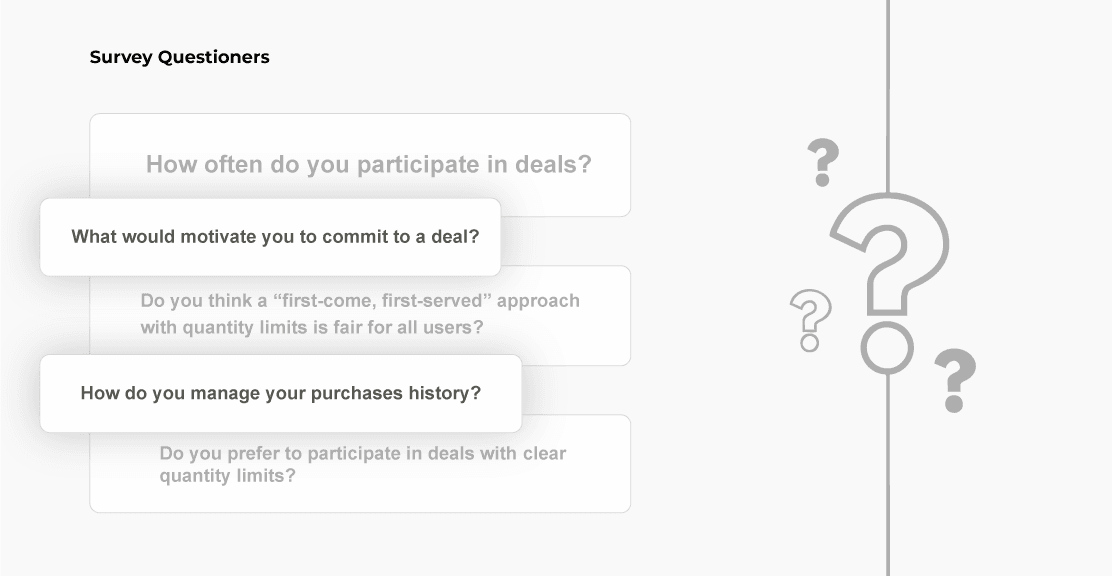Image resolution: width=1112 pixels, height=576 pixels.
Task: Click the words "quantity limits?" in the bottom card
Action: (x=228, y=476)
